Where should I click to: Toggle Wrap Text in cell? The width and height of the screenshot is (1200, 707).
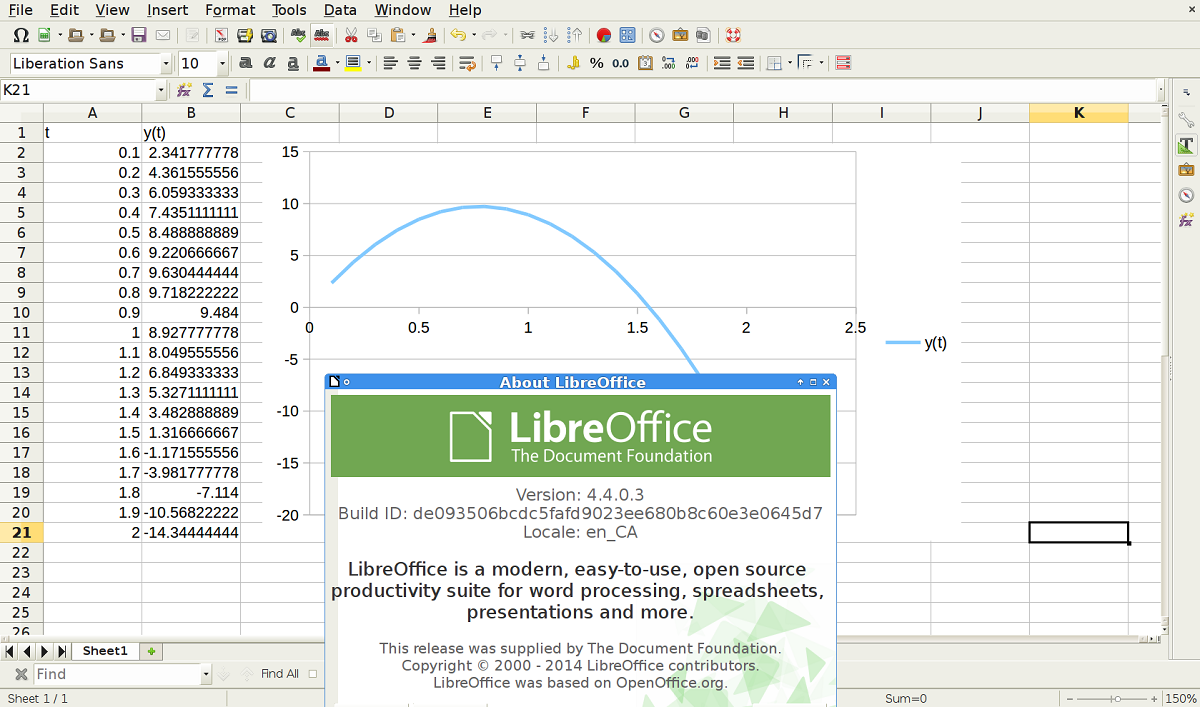click(467, 63)
